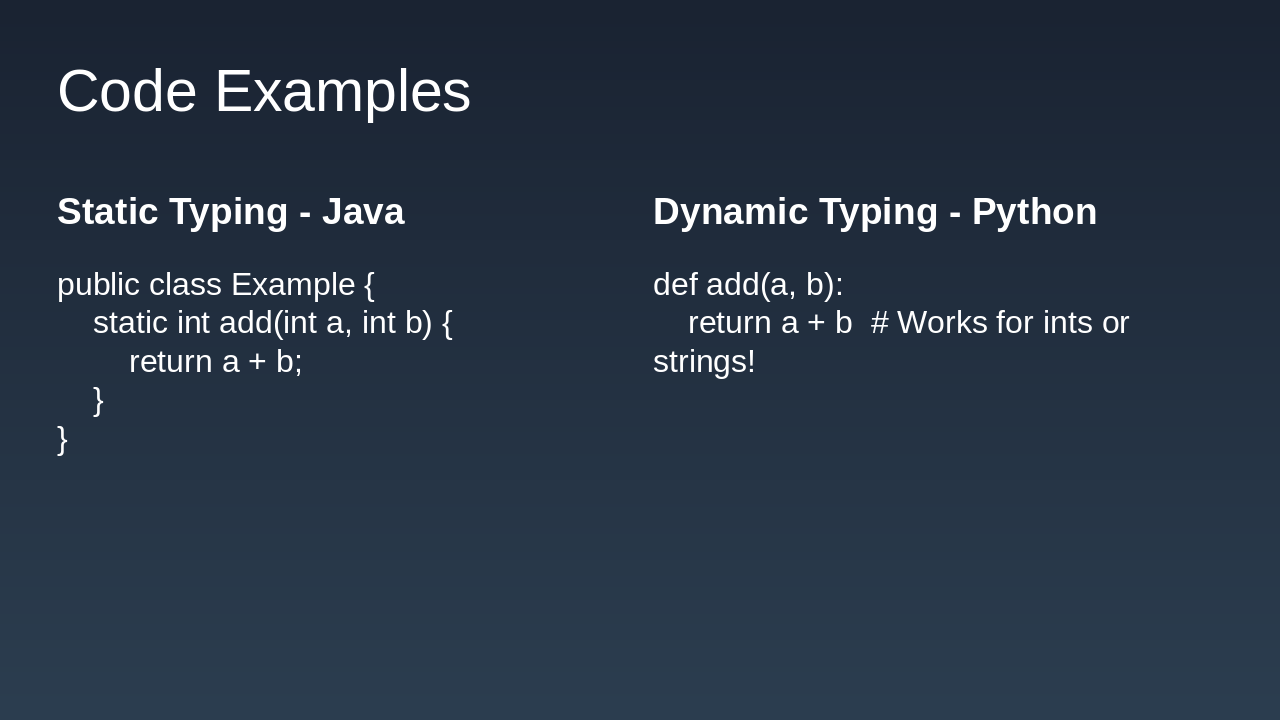Select the "Static Typing - Java" heading
The image size is (1280, 720).
230,212
